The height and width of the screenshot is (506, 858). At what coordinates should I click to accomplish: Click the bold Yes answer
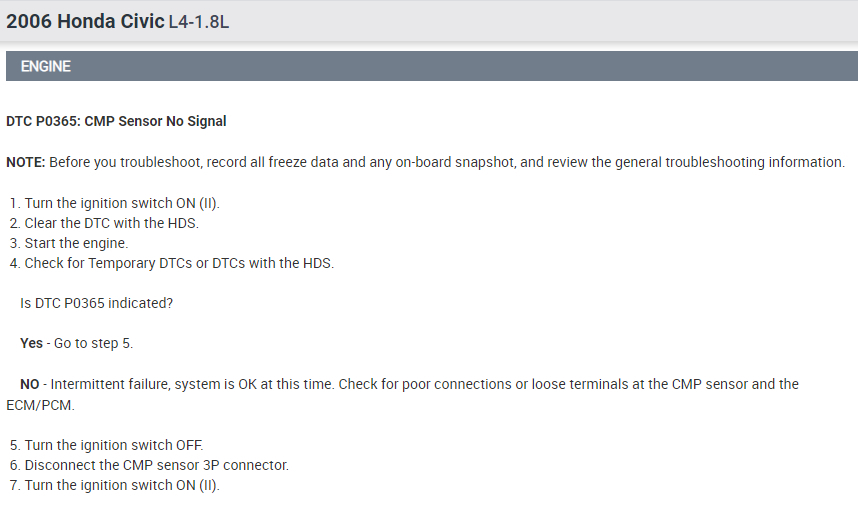pyautogui.click(x=31, y=343)
